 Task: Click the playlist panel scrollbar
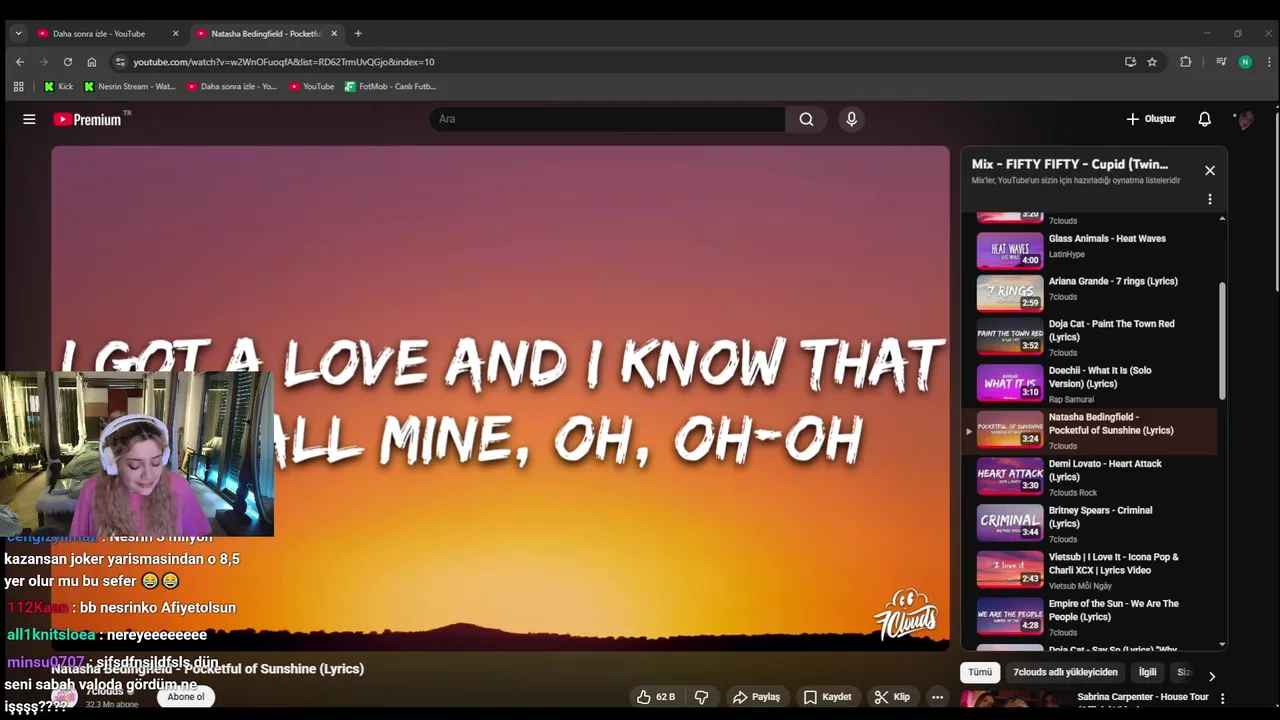[x=1222, y=340]
